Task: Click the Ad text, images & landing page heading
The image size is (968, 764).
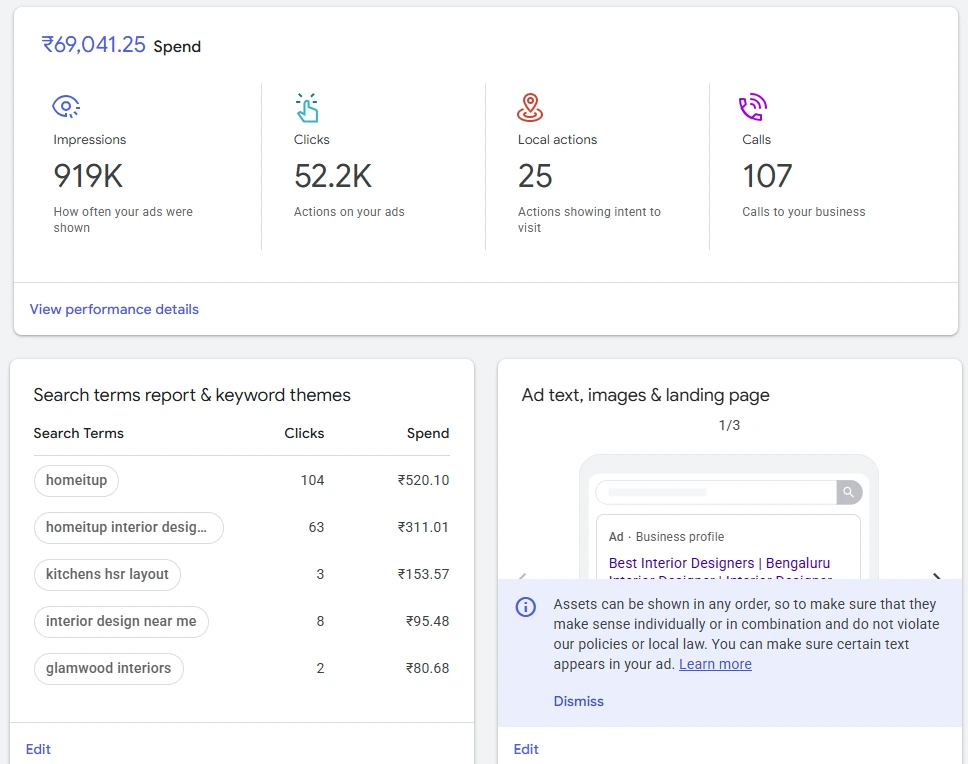Action: click(x=645, y=395)
